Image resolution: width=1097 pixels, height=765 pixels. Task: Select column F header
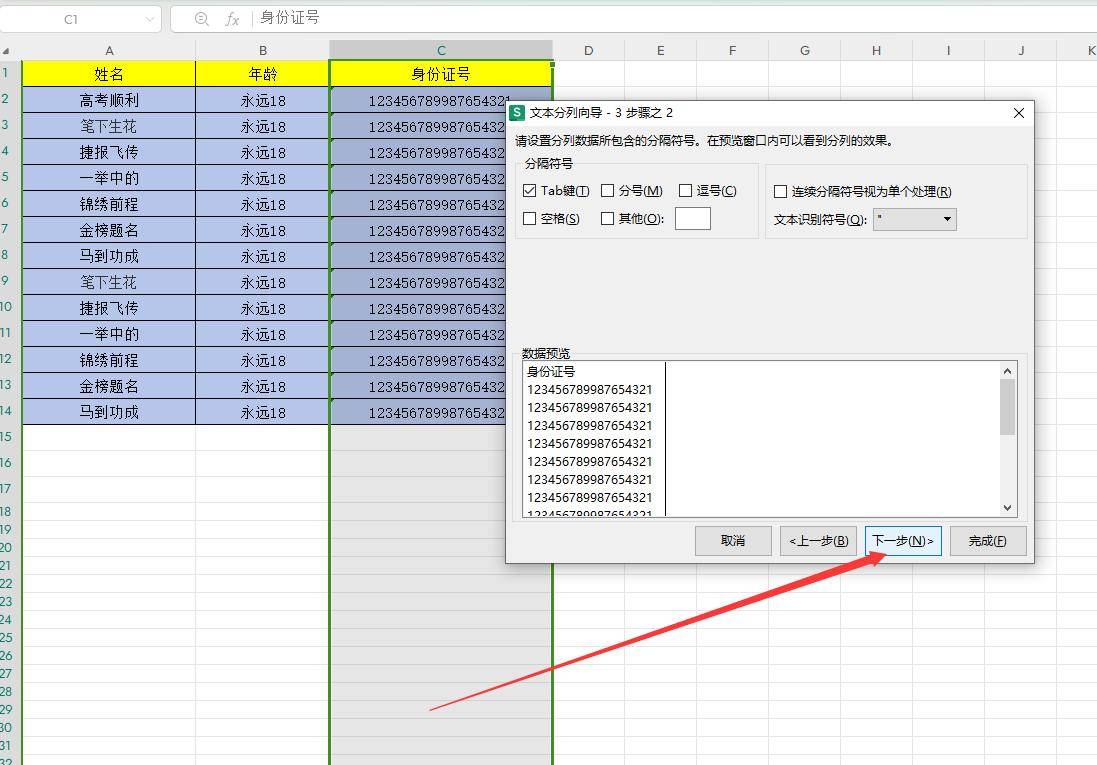pyautogui.click(x=732, y=50)
